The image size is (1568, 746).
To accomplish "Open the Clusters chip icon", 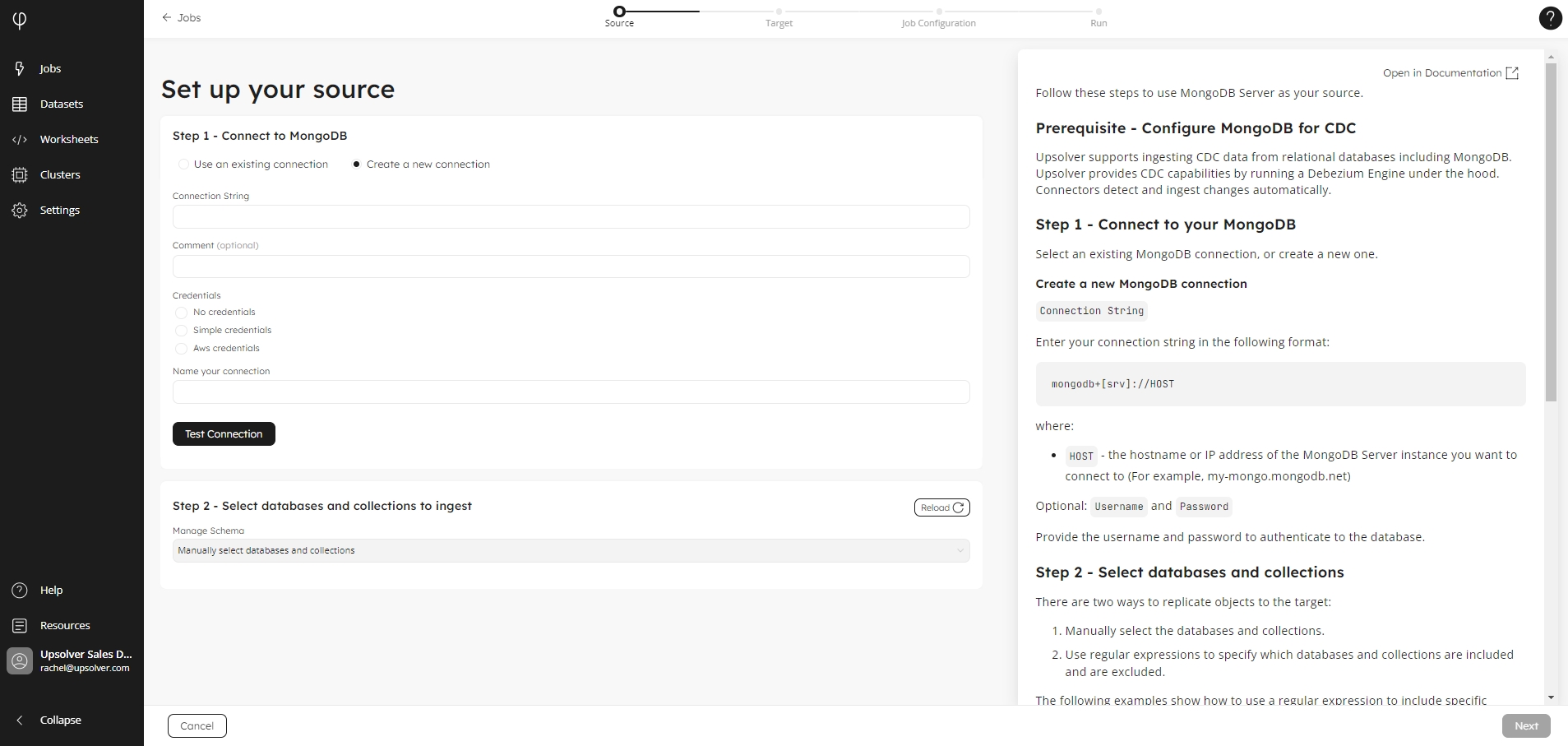I will (x=20, y=174).
